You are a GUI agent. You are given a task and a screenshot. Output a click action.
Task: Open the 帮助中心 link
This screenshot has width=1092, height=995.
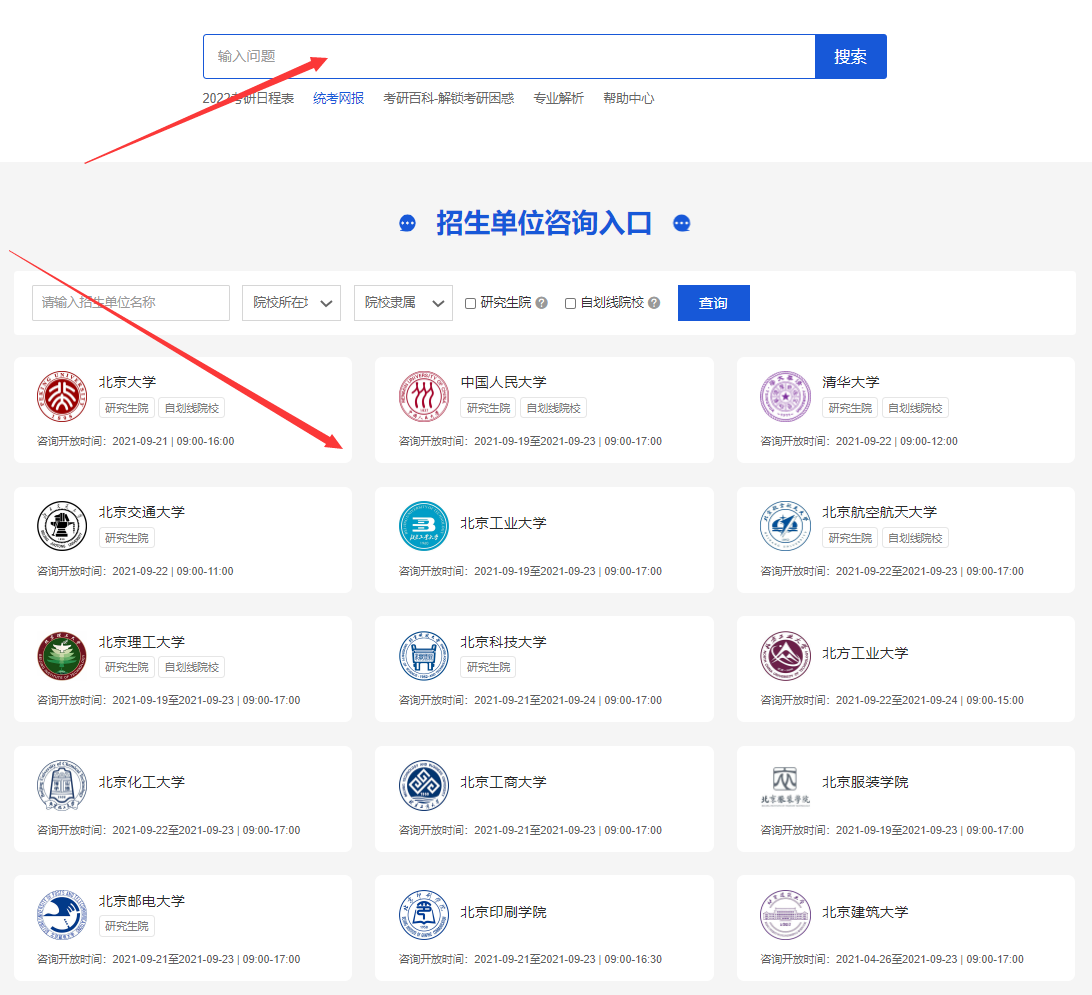(628, 98)
